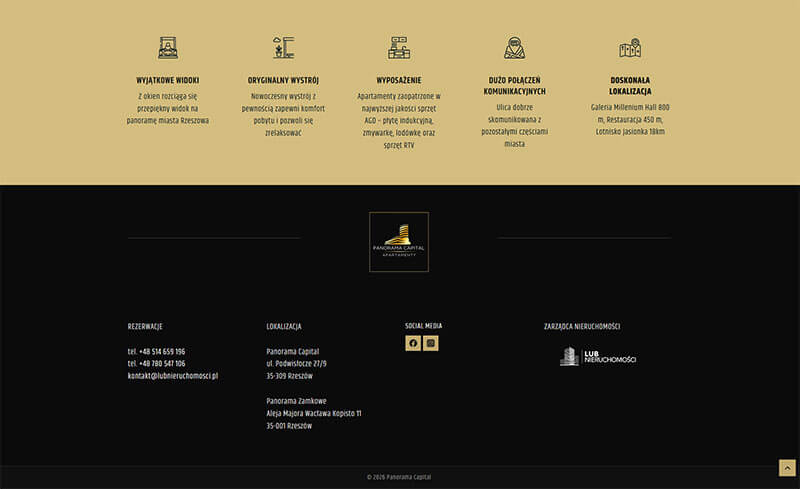Click the interior decor icon above Oryginalny wystrój
800x489 pixels.
[283, 47]
